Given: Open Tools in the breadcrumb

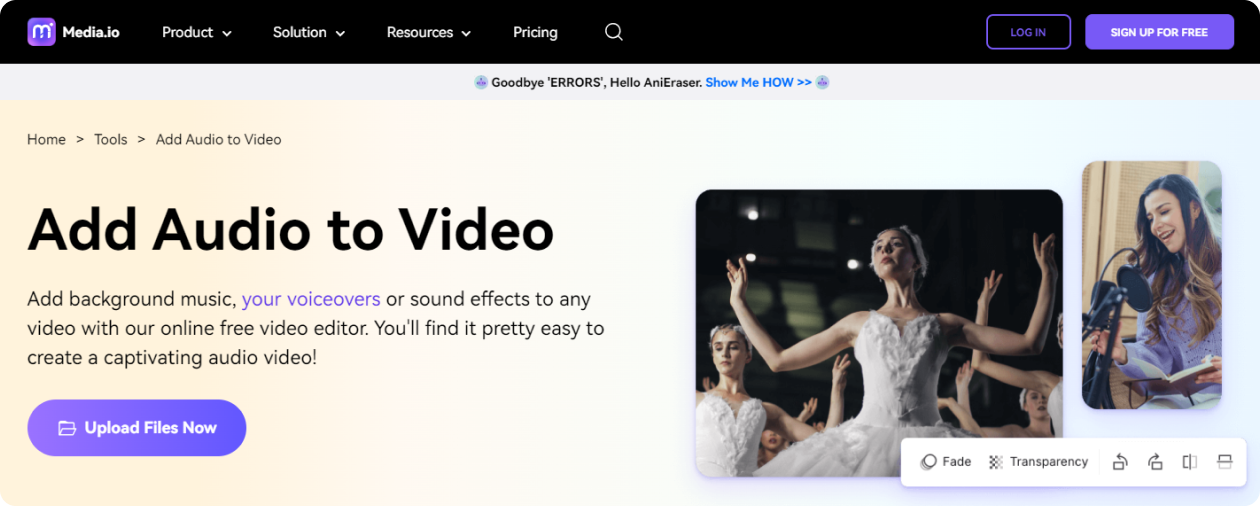Looking at the screenshot, I should 110,140.
